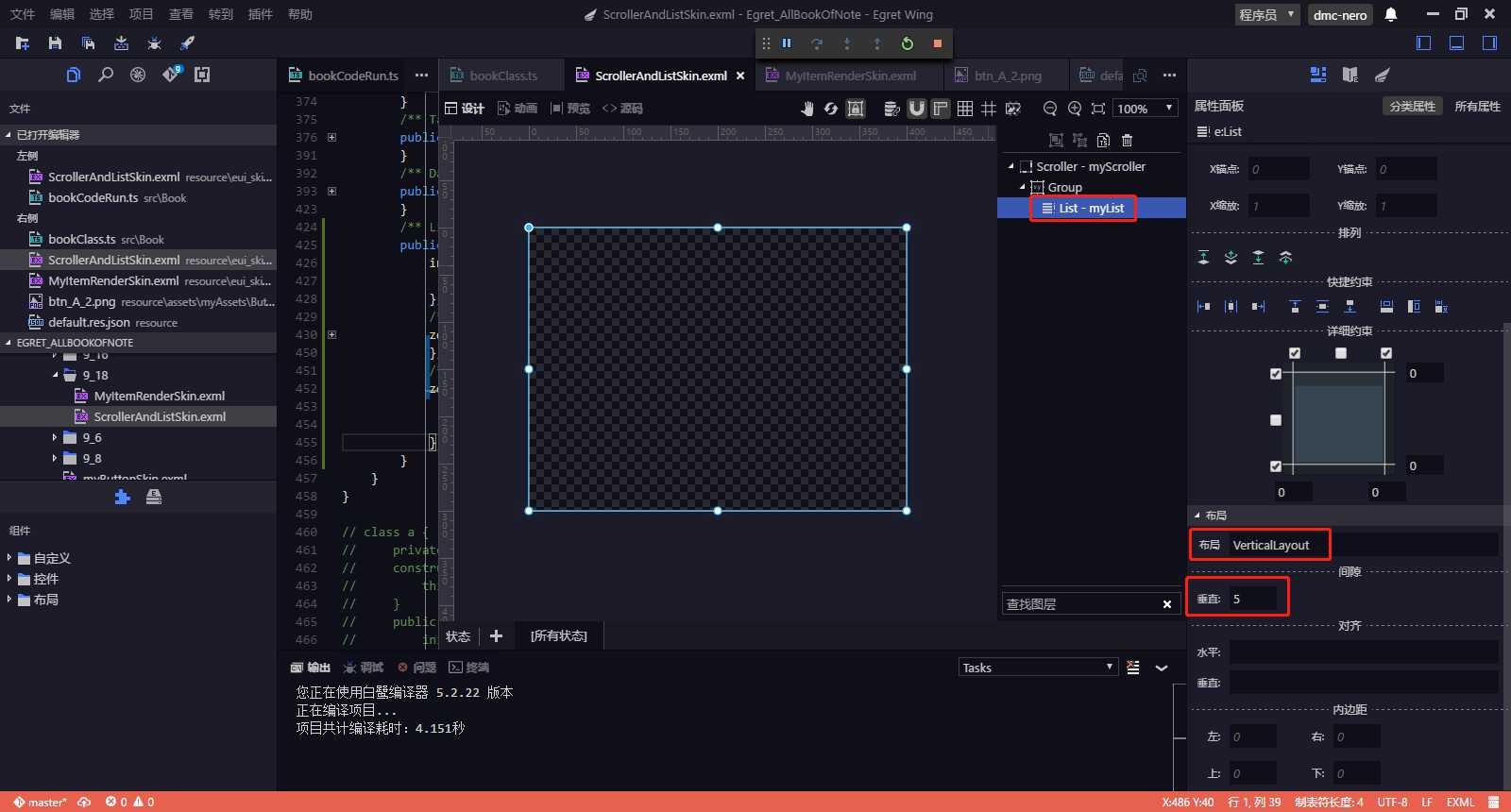Viewport: 1511px width, 812px height.
Task: Open the file explorer sidebar view
Action: [74, 75]
